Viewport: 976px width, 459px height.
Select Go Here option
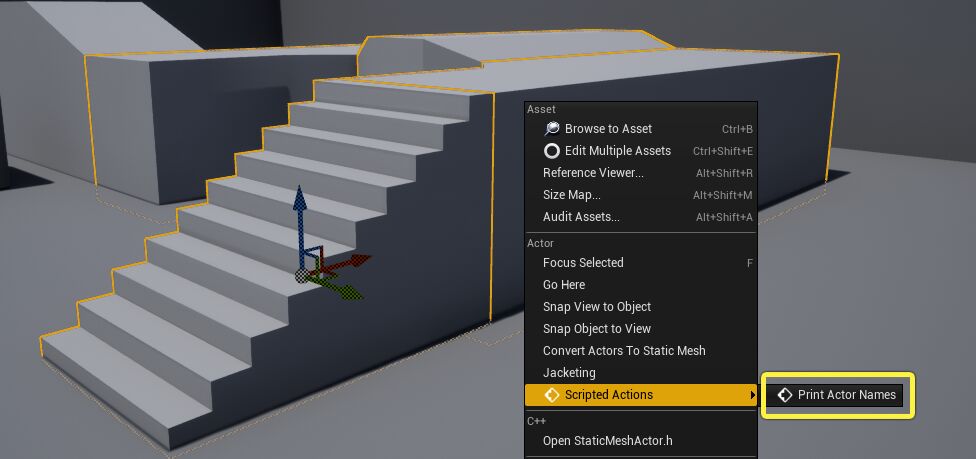(x=640, y=285)
